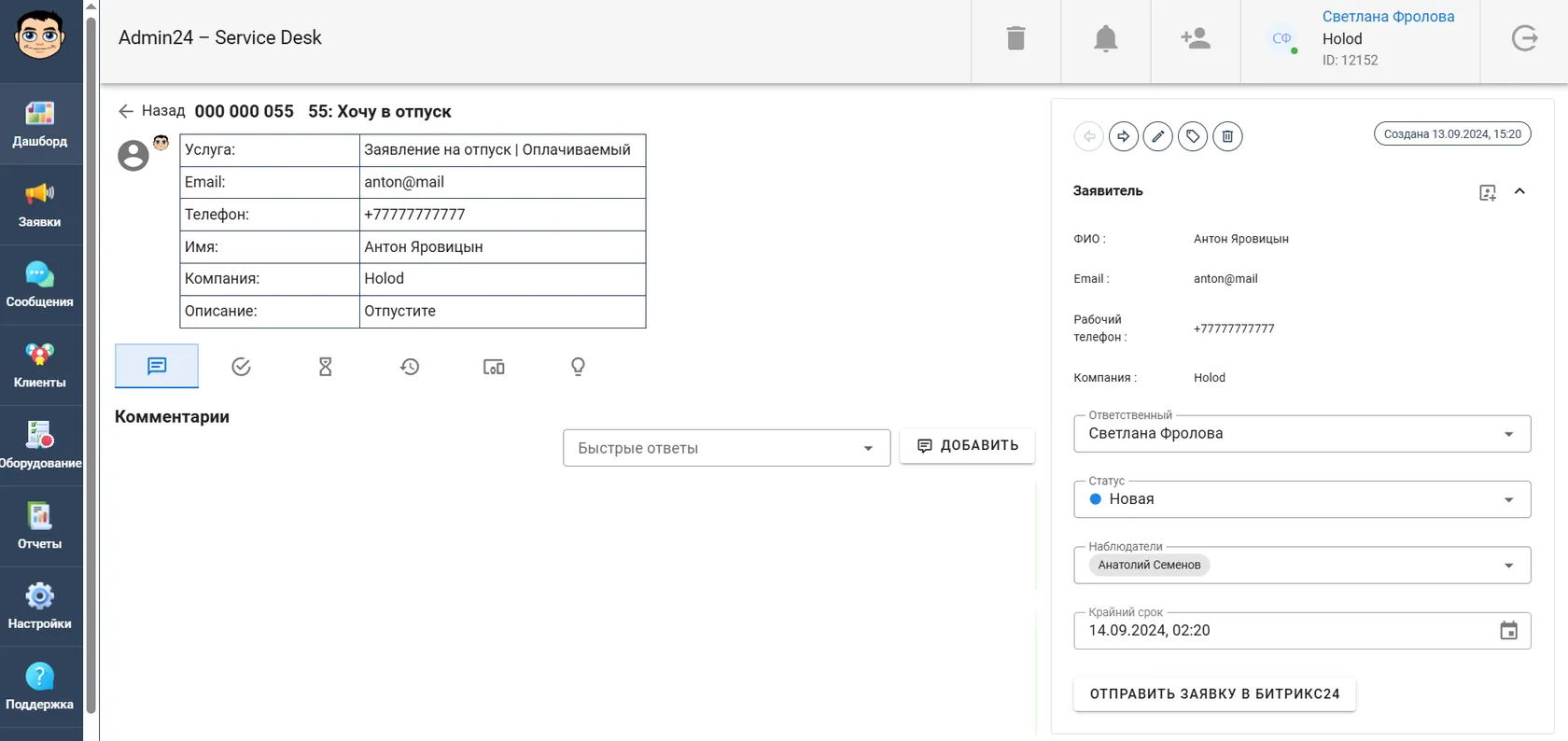The width and height of the screenshot is (1568, 741).
Task: Click the tag icon for ticket
Action: [x=1193, y=136]
